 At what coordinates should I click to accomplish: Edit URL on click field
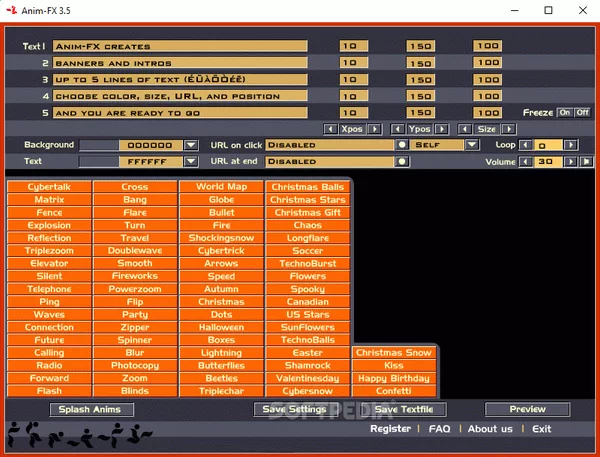(x=330, y=145)
